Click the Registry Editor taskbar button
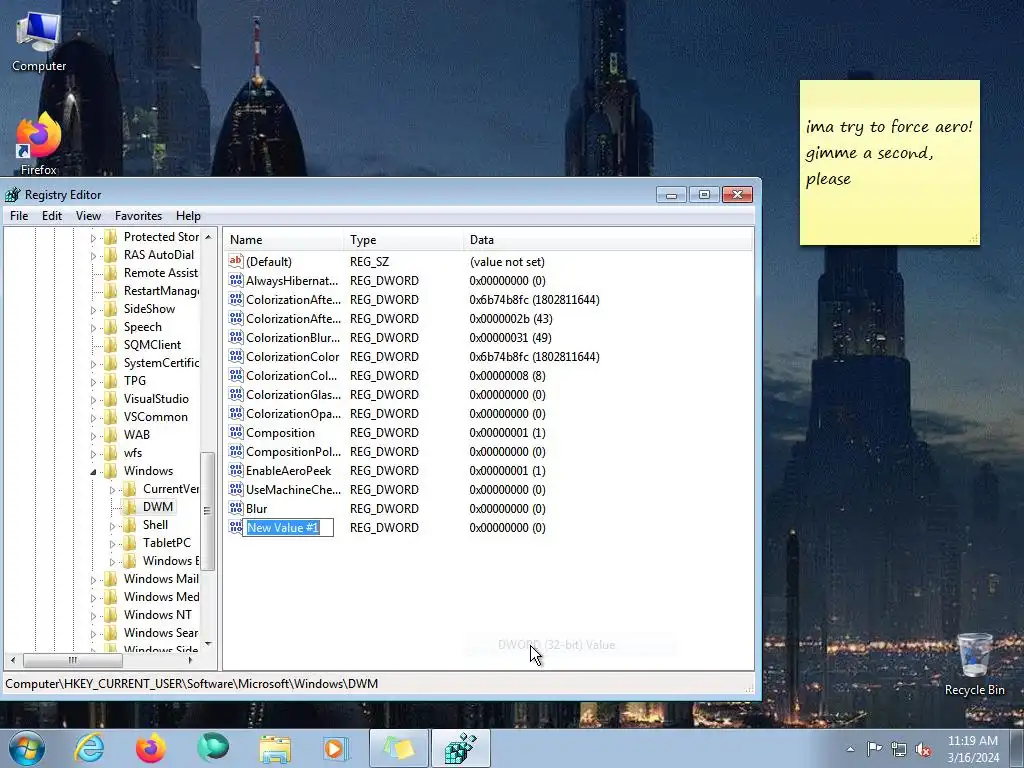 coord(460,748)
